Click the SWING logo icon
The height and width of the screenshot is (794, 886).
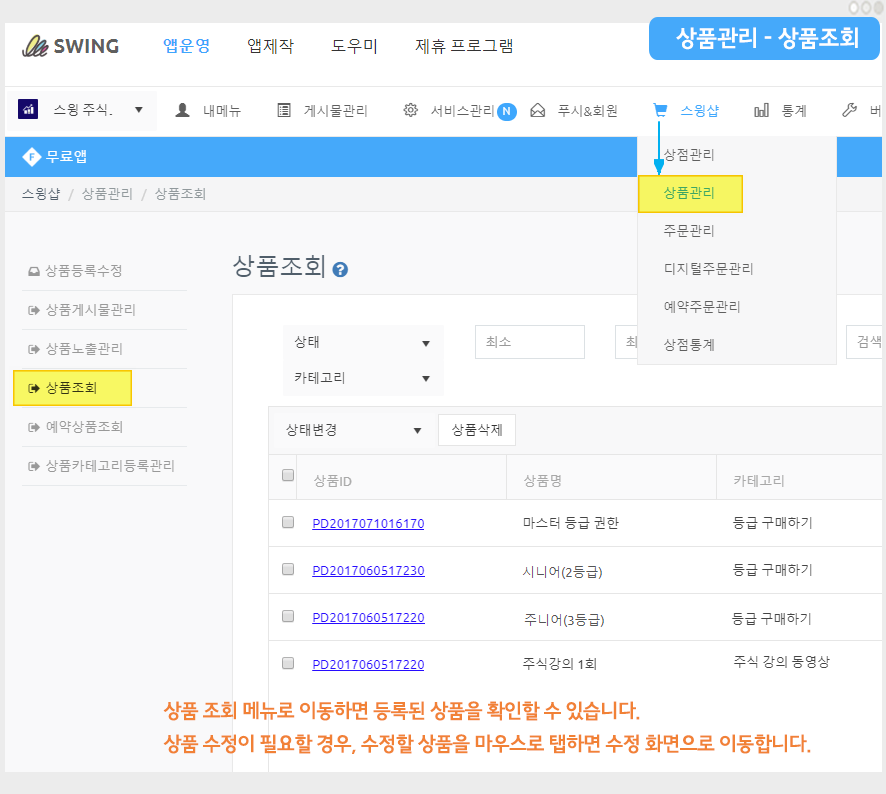[x=37, y=46]
